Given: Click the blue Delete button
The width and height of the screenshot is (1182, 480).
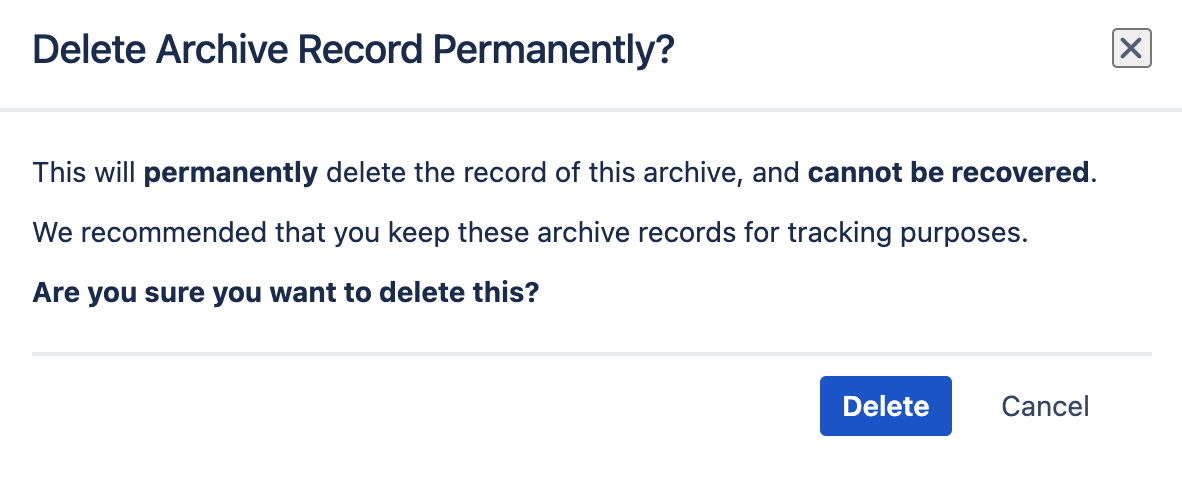Looking at the screenshot, I should (885, 406).
